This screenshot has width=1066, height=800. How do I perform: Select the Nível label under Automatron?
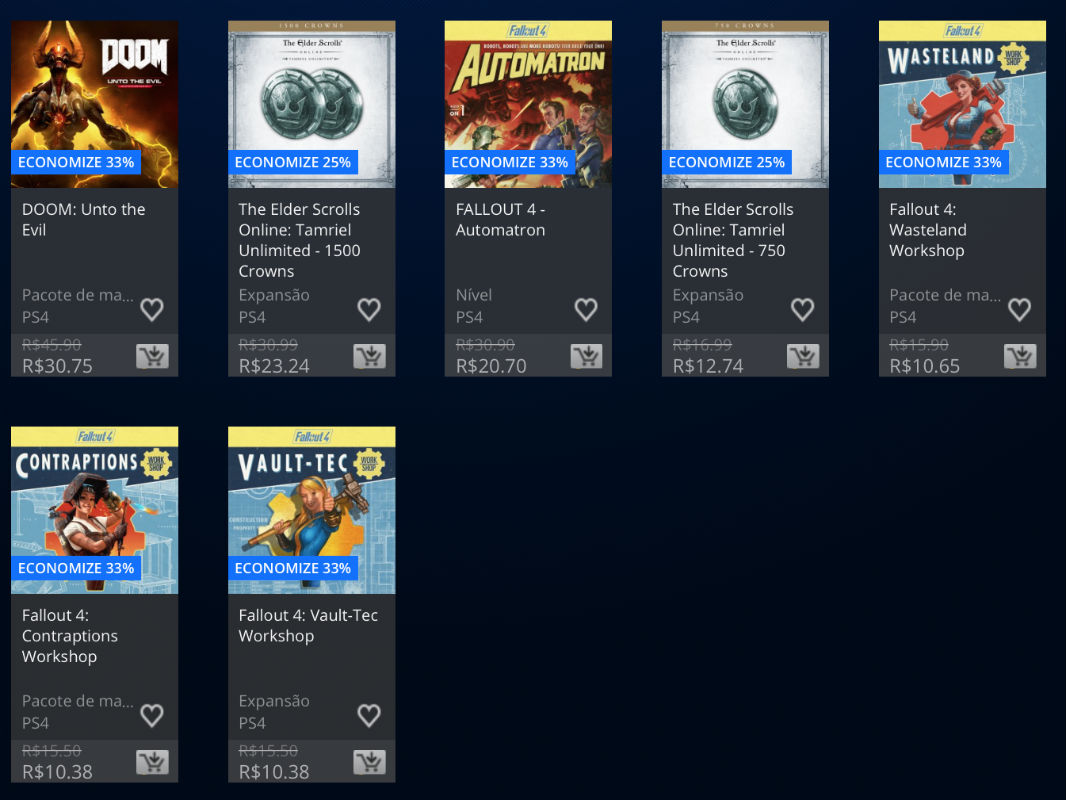[474, 295]
